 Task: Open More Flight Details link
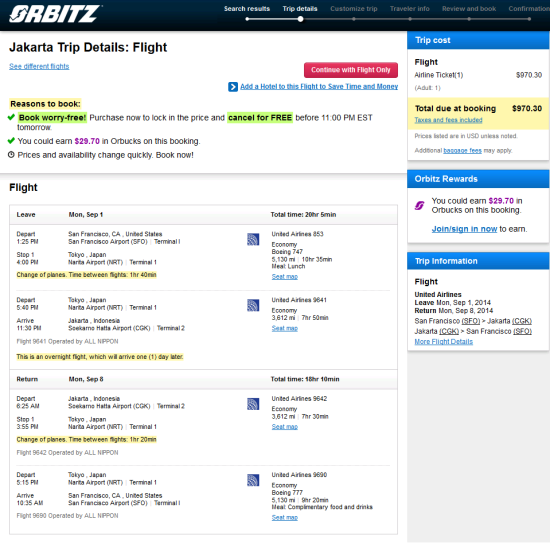(443, 342)
